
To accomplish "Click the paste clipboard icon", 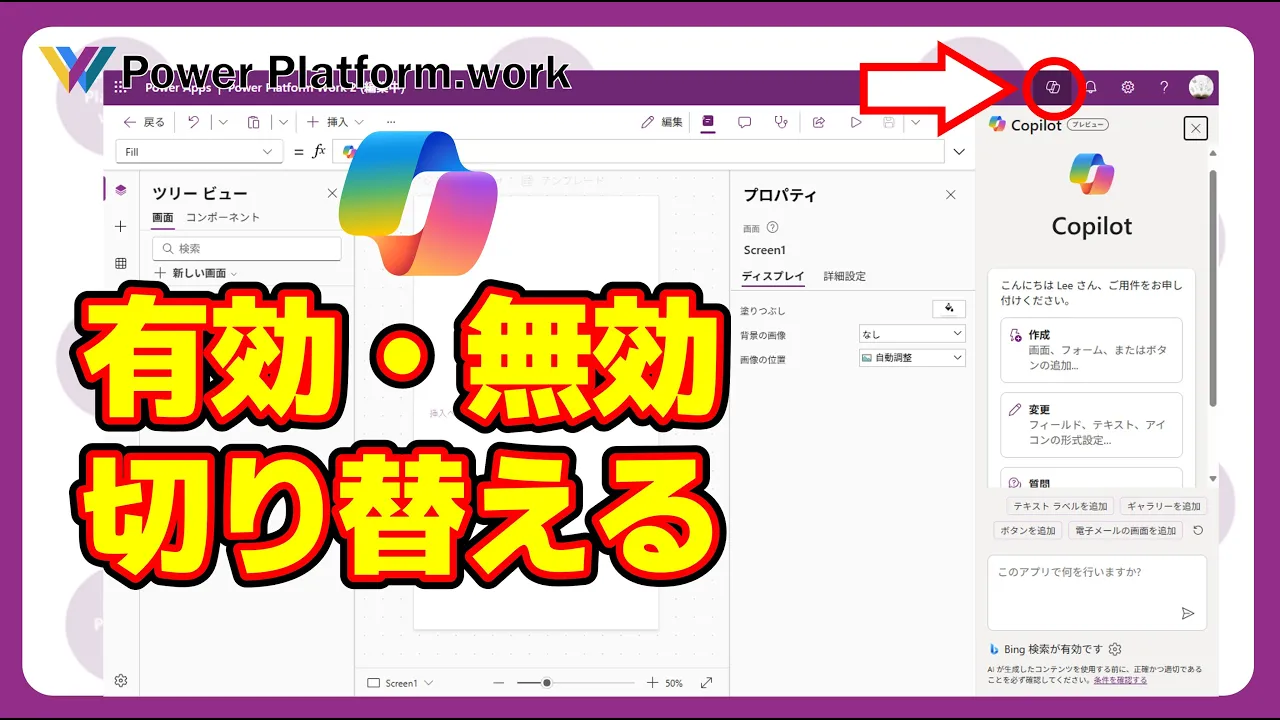I will coord(253,122).
